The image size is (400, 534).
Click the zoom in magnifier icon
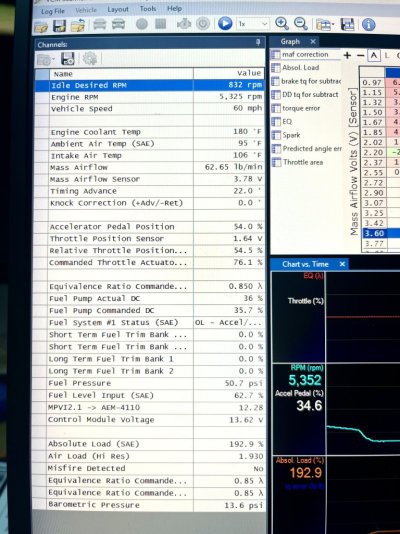282,23
